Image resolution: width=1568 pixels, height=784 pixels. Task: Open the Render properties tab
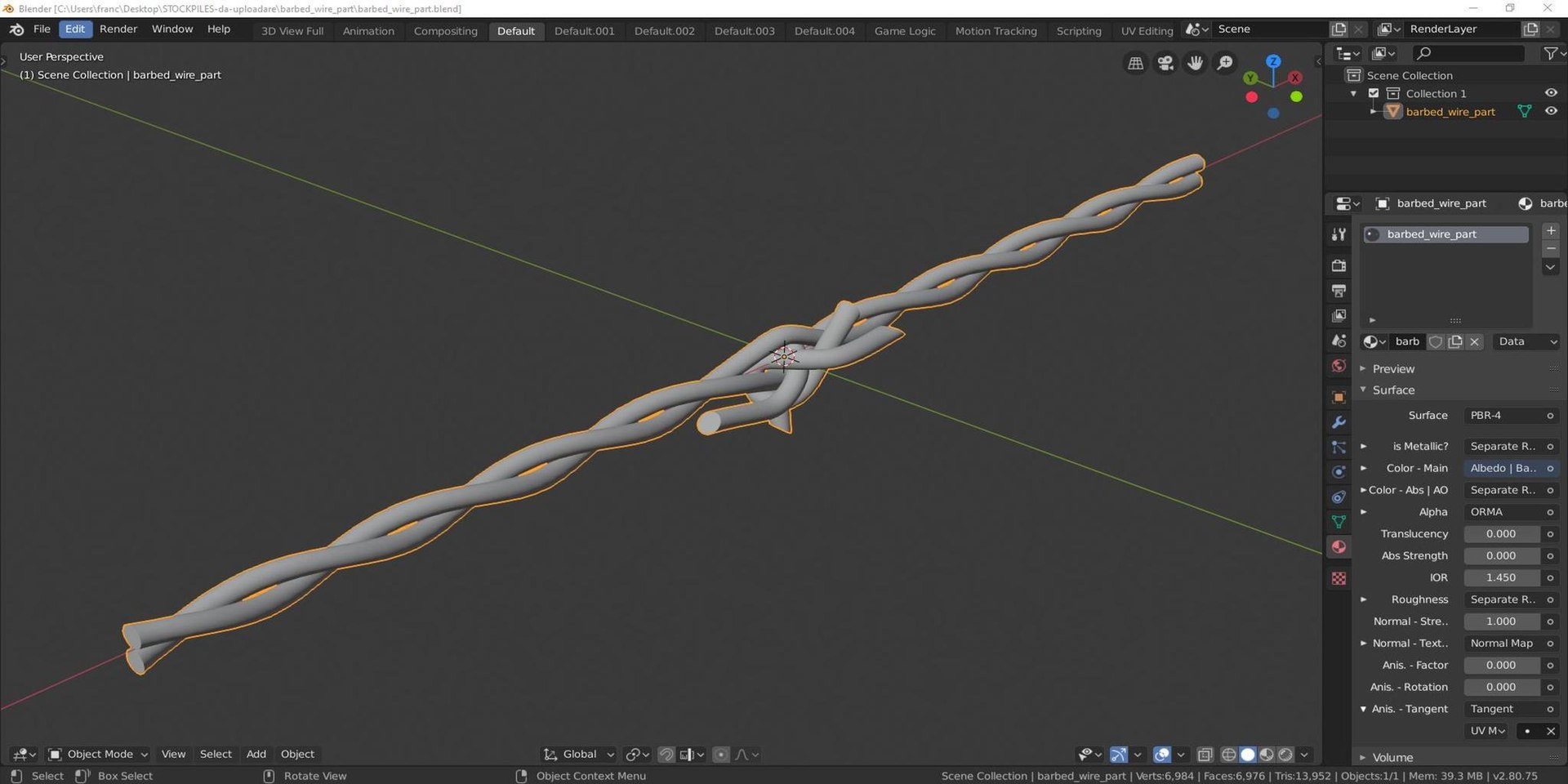1339,265
